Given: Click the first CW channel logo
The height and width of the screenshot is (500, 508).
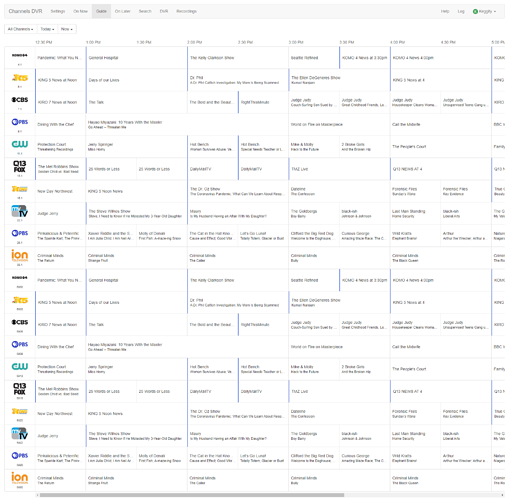Looking at the screenshot, I should [x=20, y=144].
